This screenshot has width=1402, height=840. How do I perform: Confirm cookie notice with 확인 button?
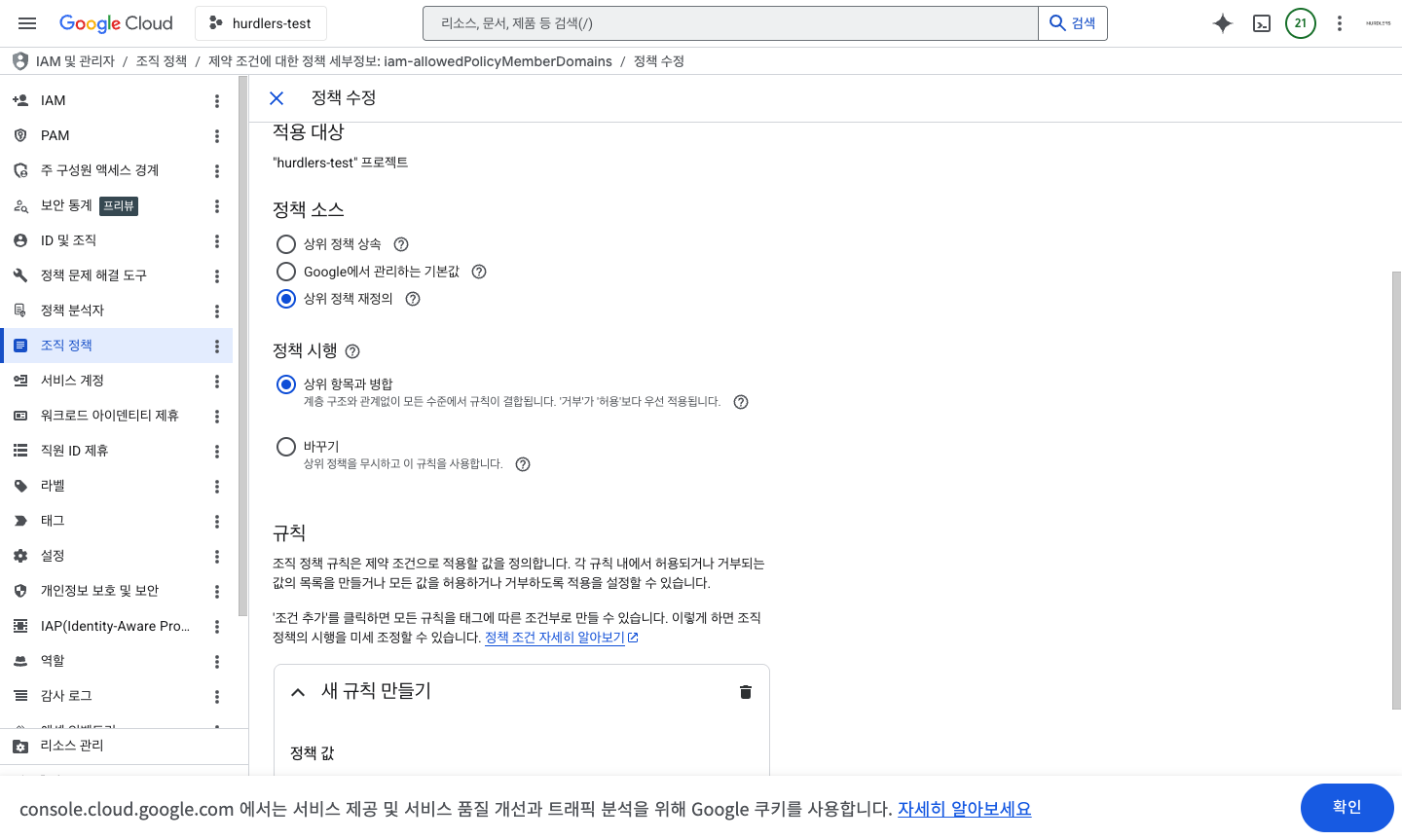tap(1347, 808)
